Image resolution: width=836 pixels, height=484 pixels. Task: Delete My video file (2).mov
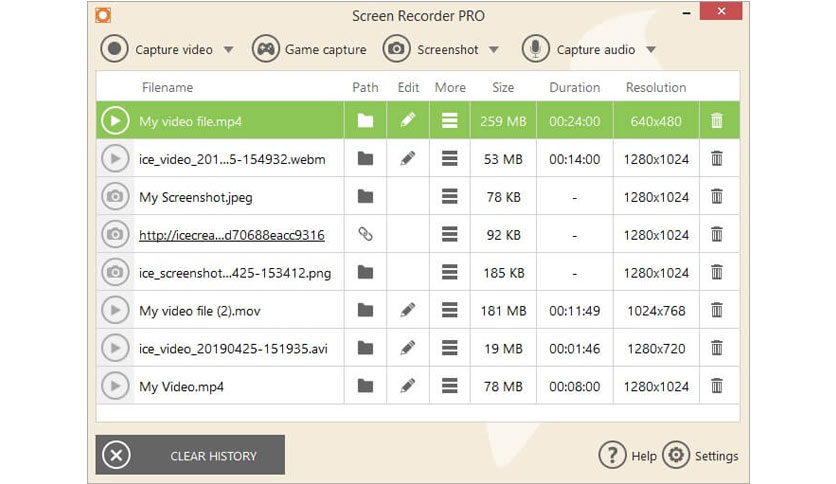click(x=717, y=310)
